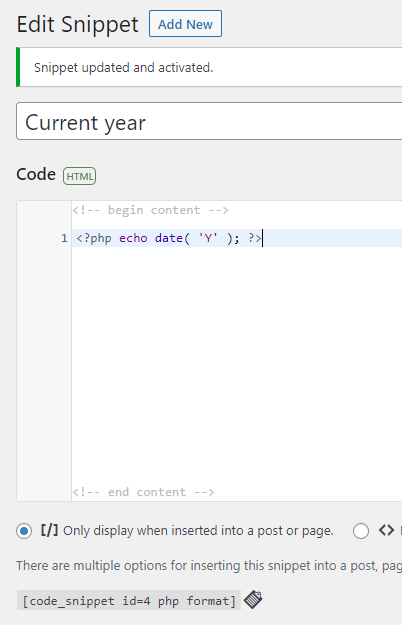Click the green HTML badge next to Code
Screen dimensions: 402x625
pos(79,176)
